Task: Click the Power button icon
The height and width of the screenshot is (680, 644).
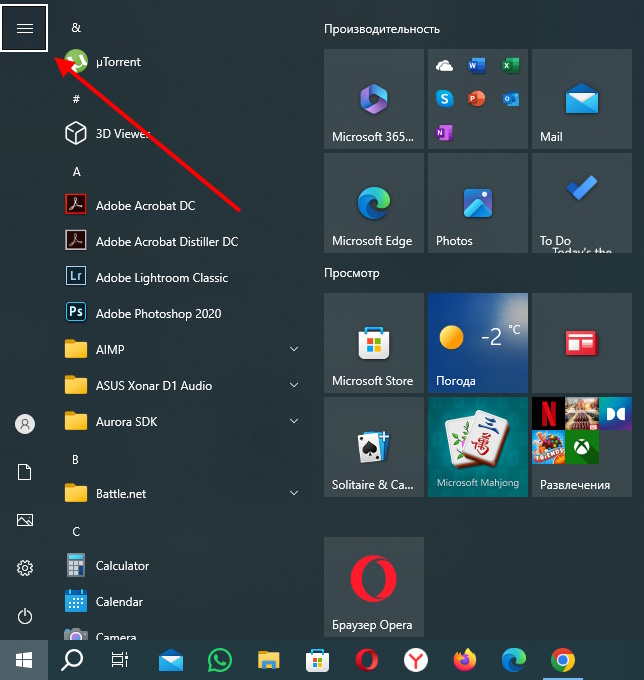Action: pyautogui.click(x=25, y=616)
